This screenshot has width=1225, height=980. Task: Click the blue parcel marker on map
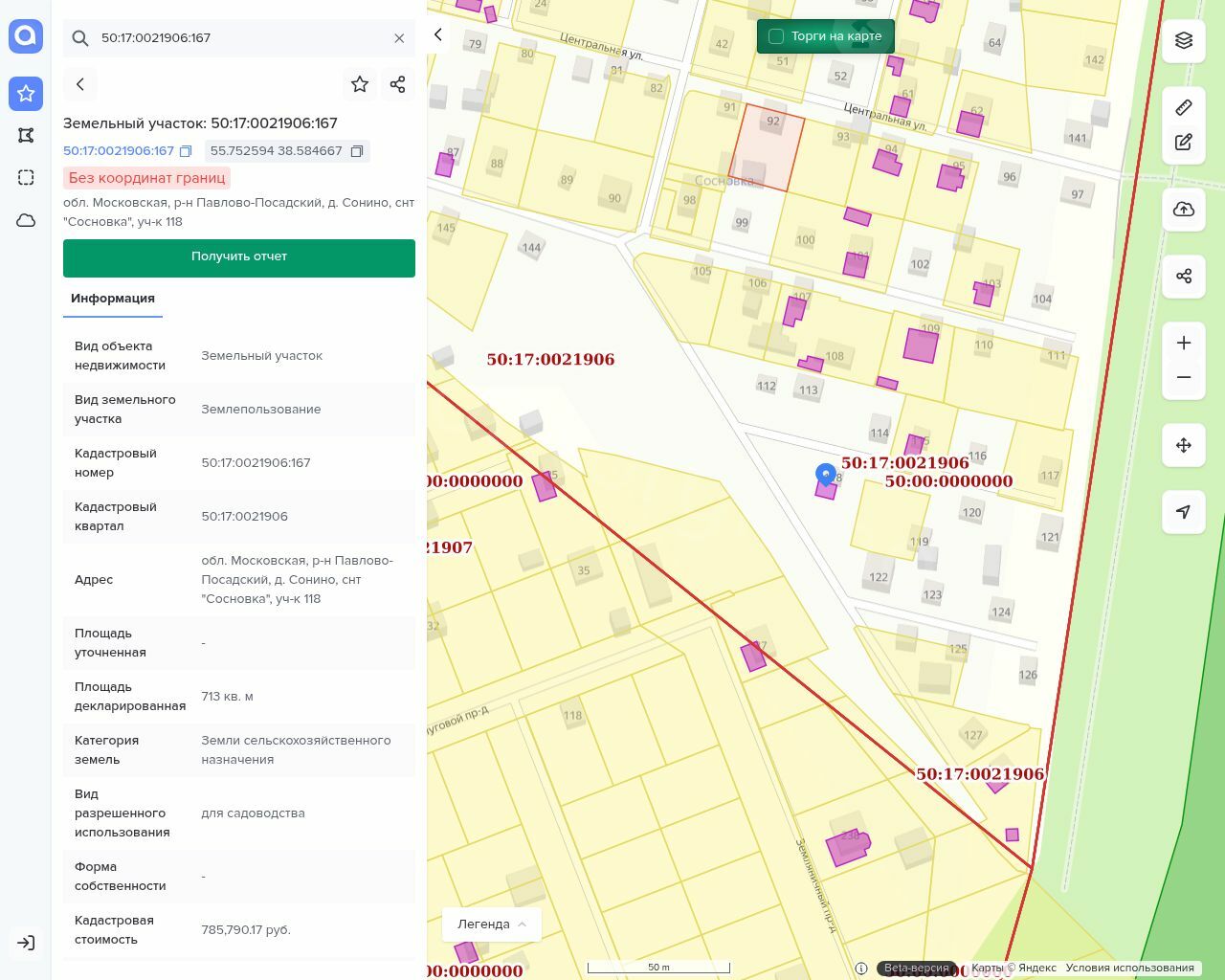click(x=825, y=474)
